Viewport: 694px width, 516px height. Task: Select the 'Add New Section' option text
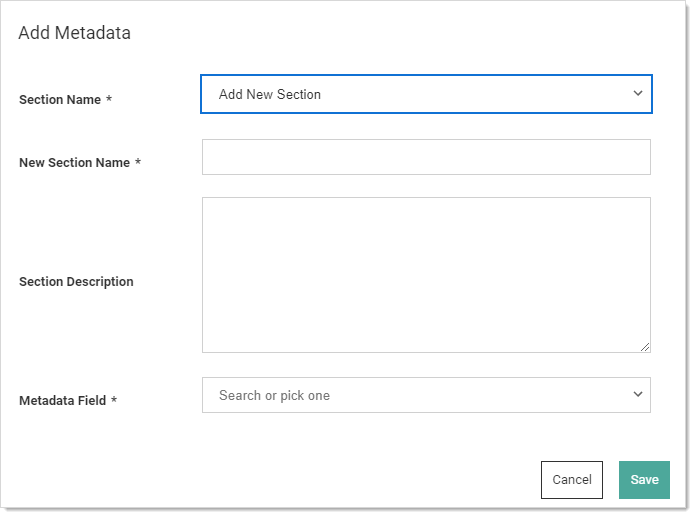[270, 94]
